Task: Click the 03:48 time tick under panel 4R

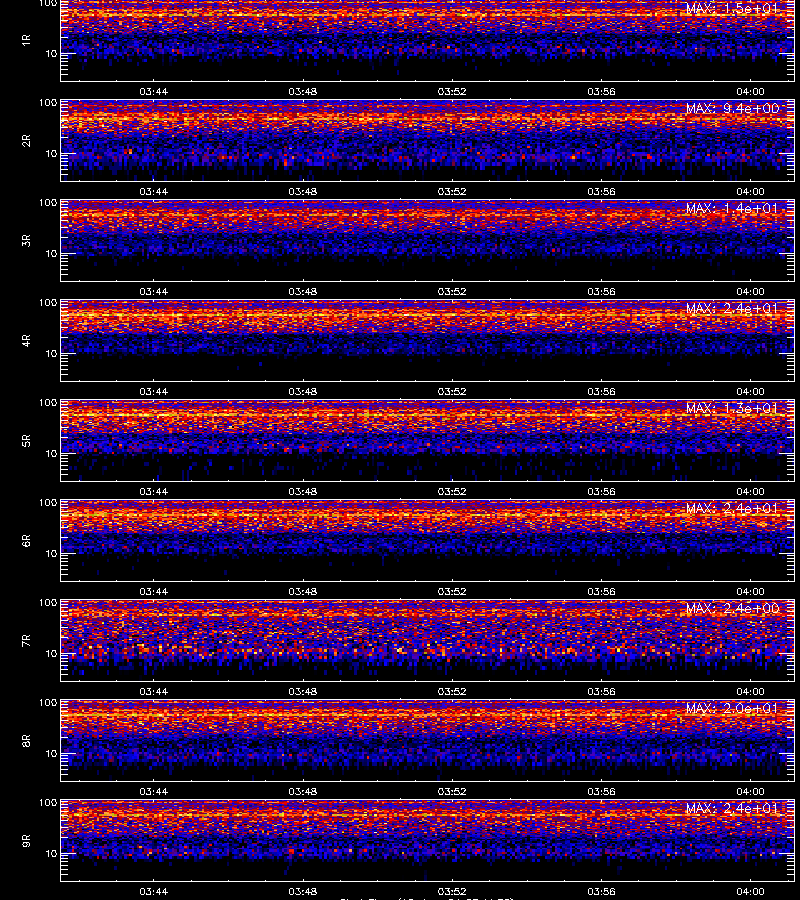Action: 302,391
